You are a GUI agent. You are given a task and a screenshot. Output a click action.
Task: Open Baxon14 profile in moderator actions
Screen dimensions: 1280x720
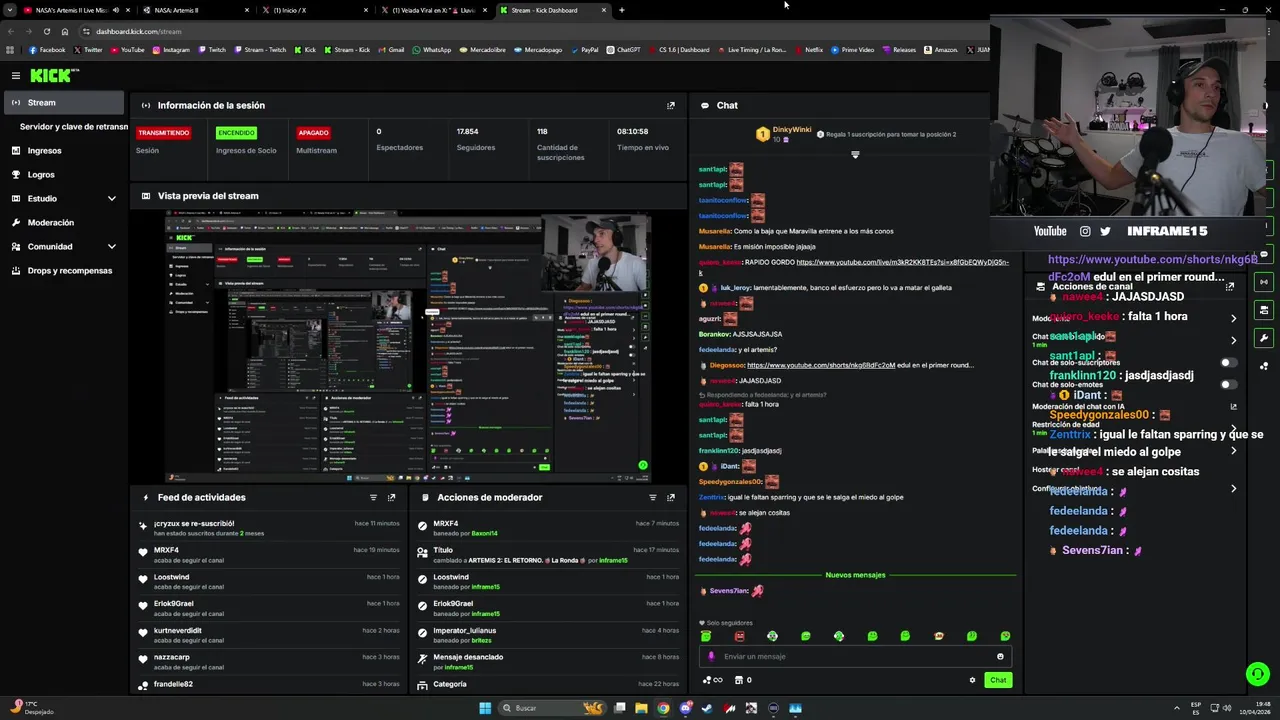[x=484, y=533]
